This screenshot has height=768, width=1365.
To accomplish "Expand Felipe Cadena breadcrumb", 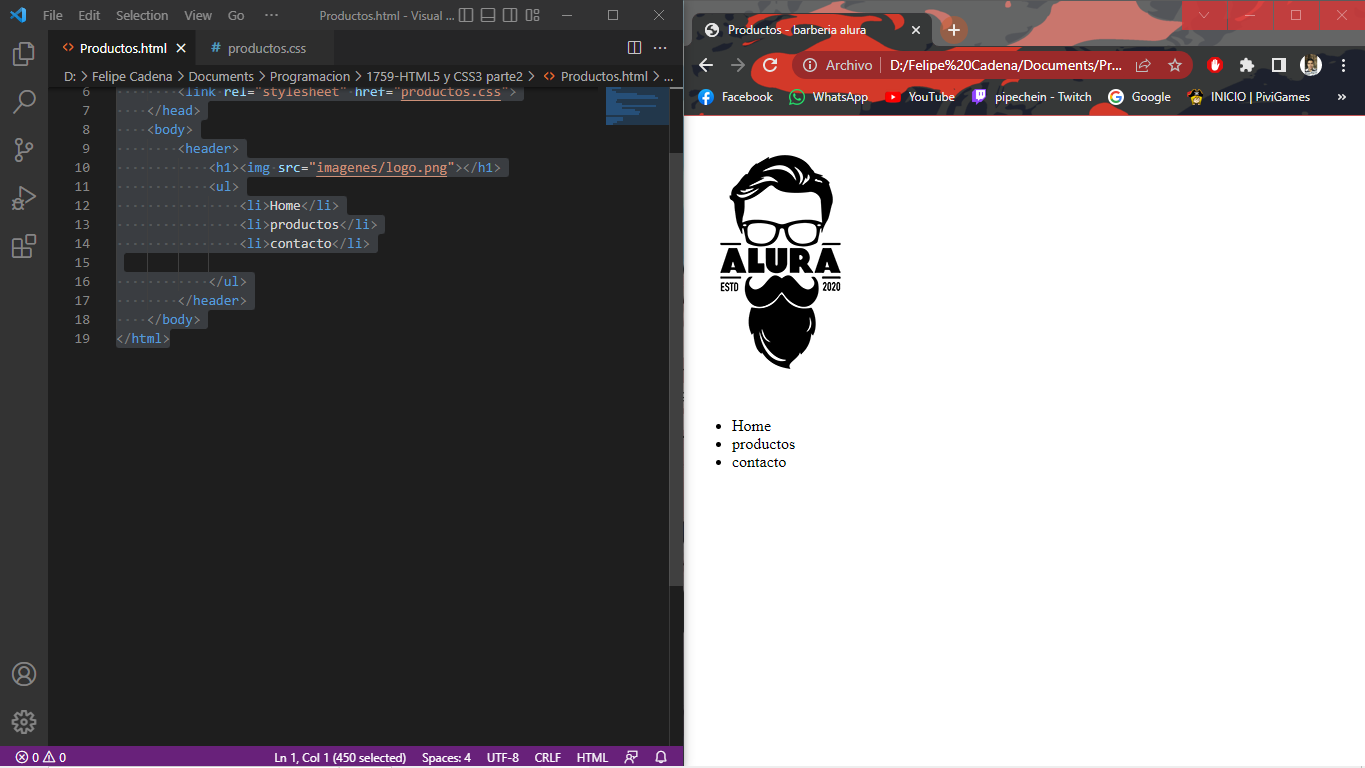I will tap(132, 76).
